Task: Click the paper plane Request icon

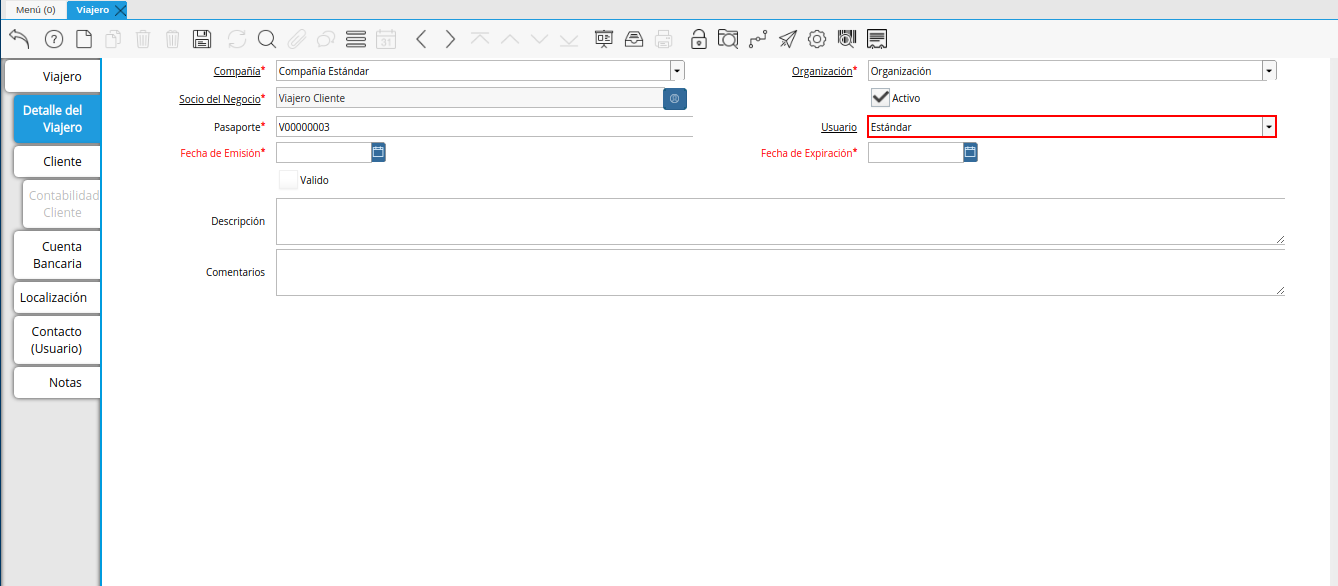Action: (788, 39)
